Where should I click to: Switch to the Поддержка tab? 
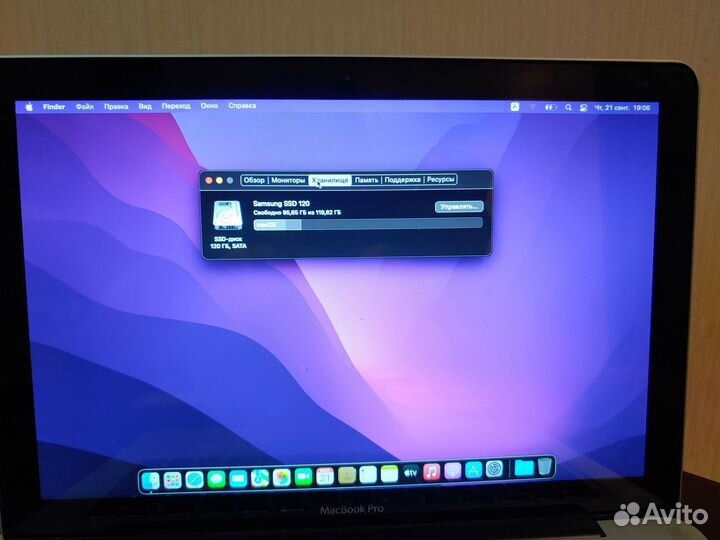pyautogui.click(x=402, y=180)
